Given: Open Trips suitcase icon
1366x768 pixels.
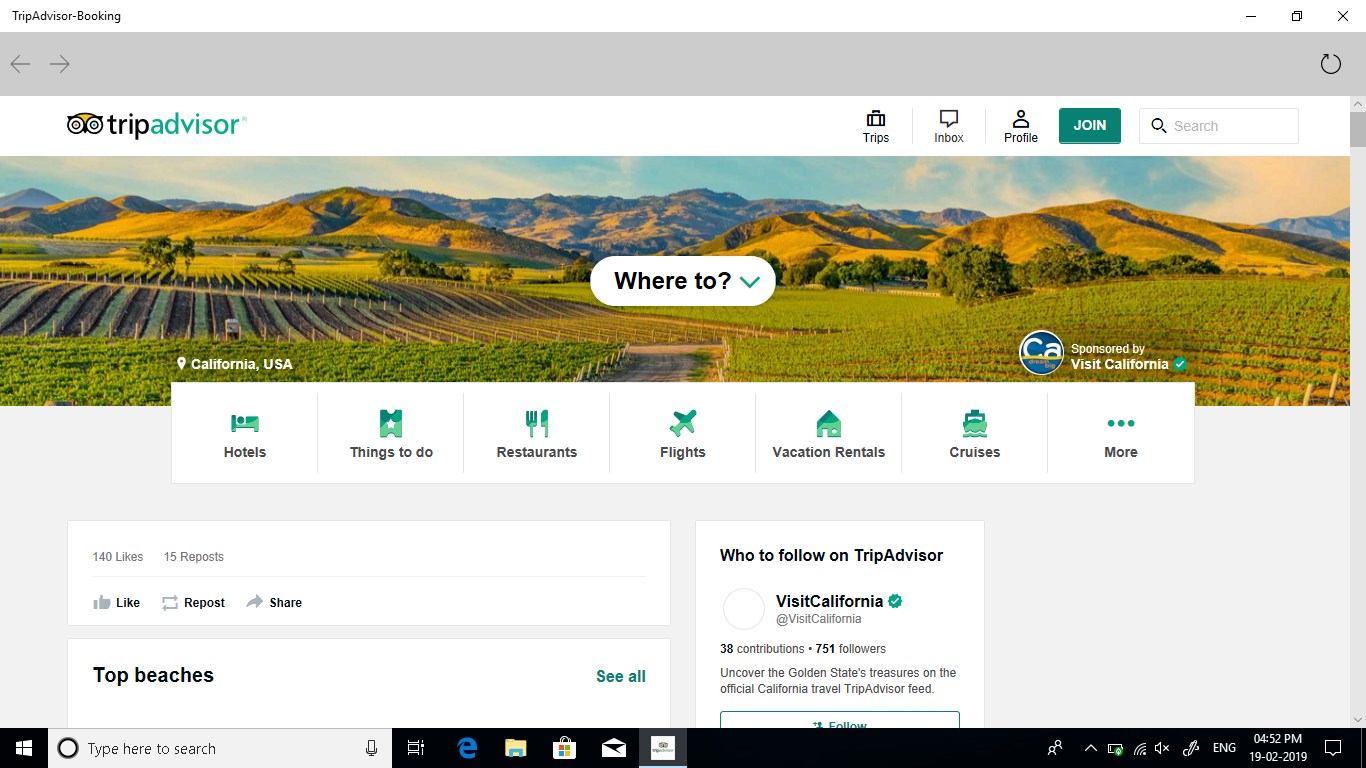Looking at the screenshot, I should coord(876,119).
